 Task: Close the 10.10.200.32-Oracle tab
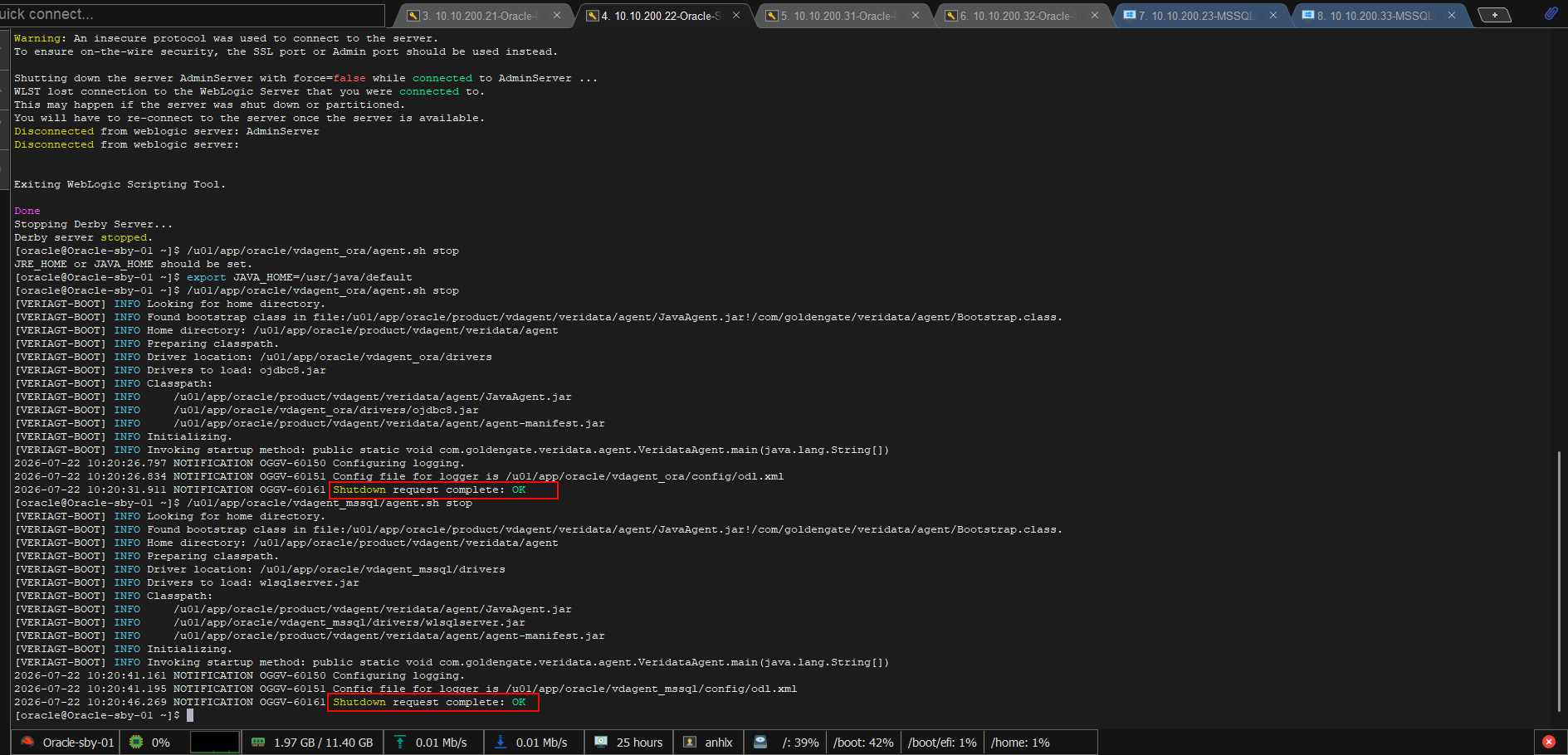tap(1095, 15)
